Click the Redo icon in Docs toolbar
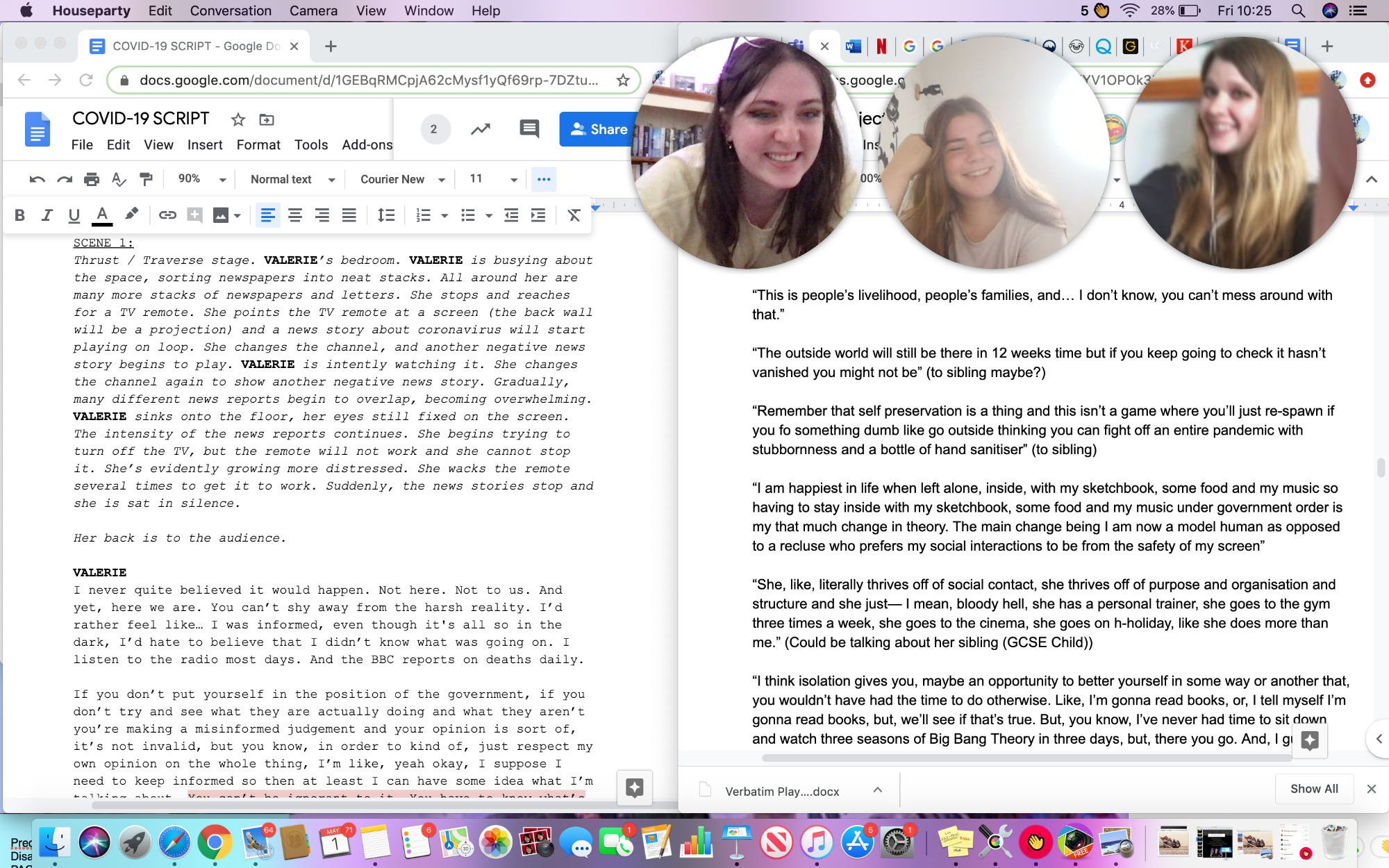This screenshot has height=868, width=1389. (65, 179)
